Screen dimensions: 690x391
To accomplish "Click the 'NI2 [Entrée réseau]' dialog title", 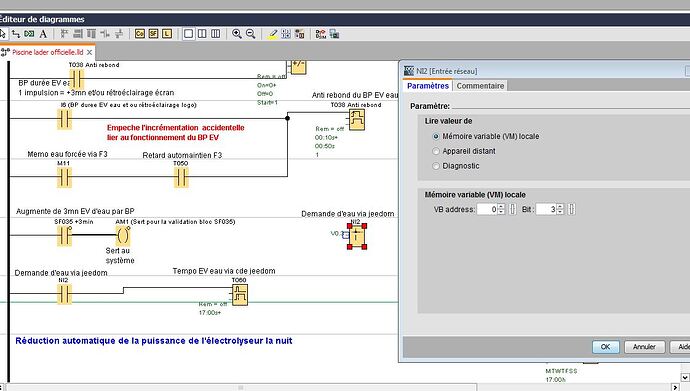I will [446, 71].
